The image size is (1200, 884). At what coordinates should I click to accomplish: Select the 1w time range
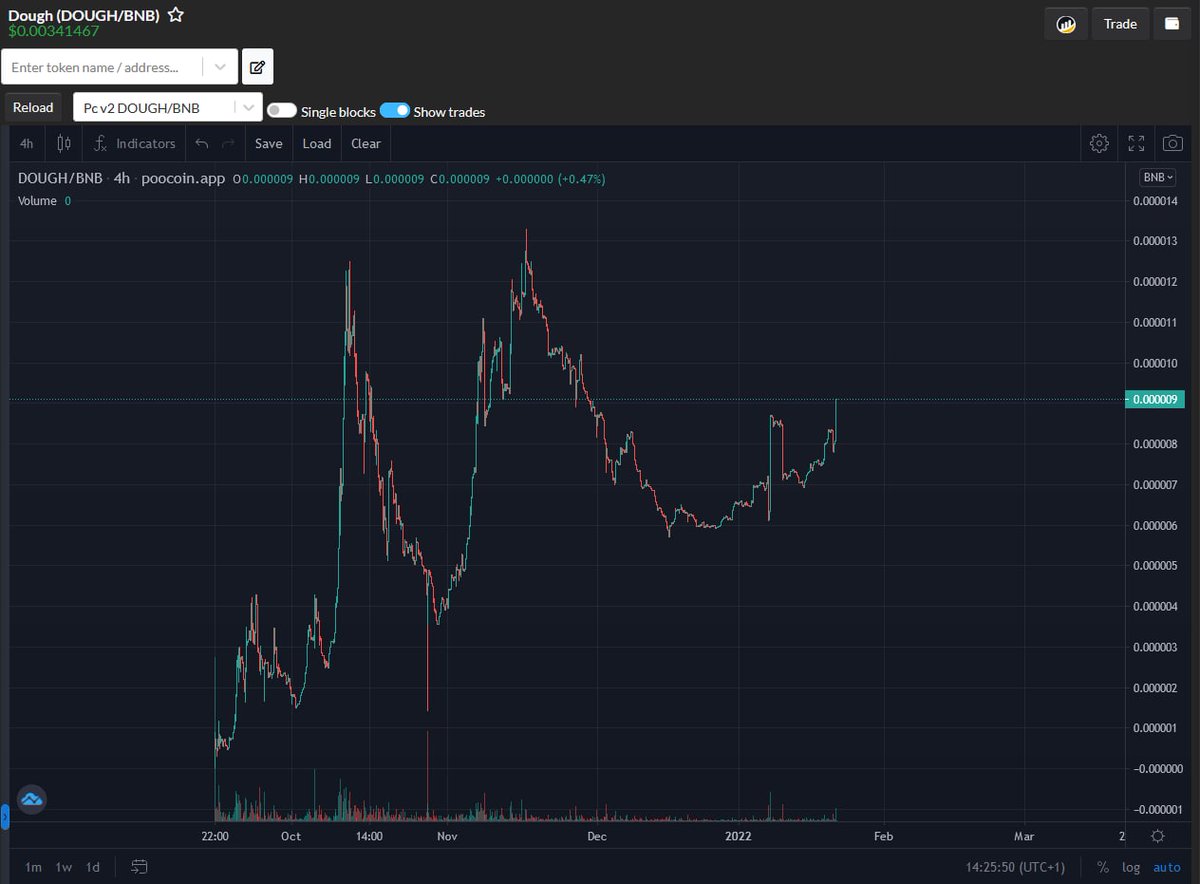point(63,867)
